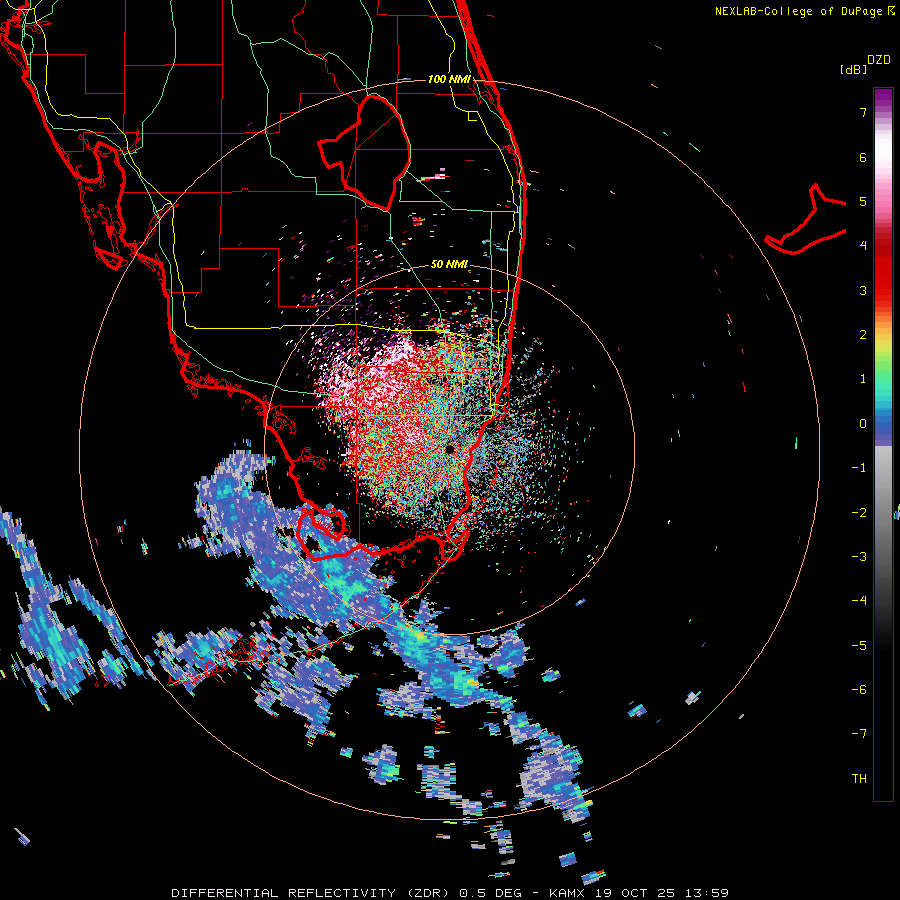The height and width of the screenshot is (900, 900).
Task: Click the black radar site dot
Action: (450, 449)
